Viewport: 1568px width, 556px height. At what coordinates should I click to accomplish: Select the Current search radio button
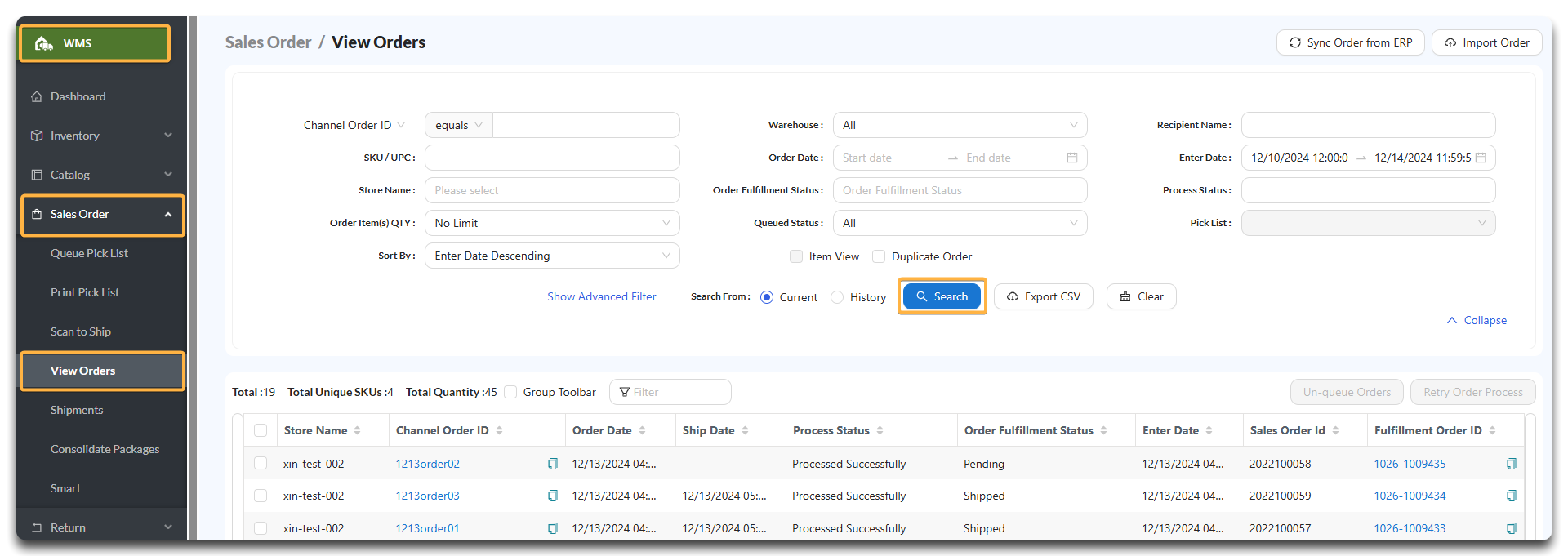pyautogui.click(x=767, y=297)
